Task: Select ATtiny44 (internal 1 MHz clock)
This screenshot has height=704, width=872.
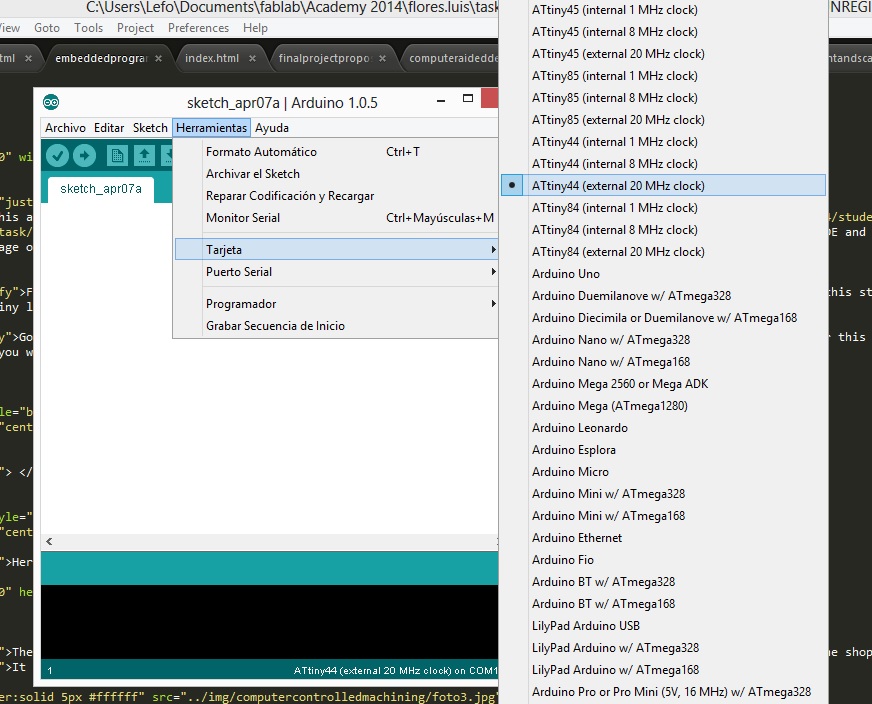Action: click(663, 142)
